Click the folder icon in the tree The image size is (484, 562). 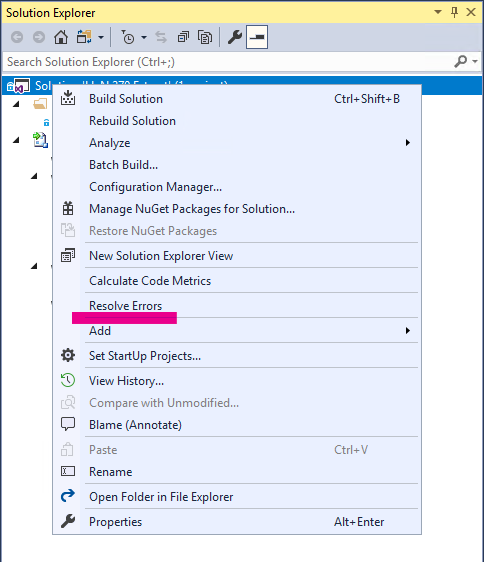coord(40,104)
